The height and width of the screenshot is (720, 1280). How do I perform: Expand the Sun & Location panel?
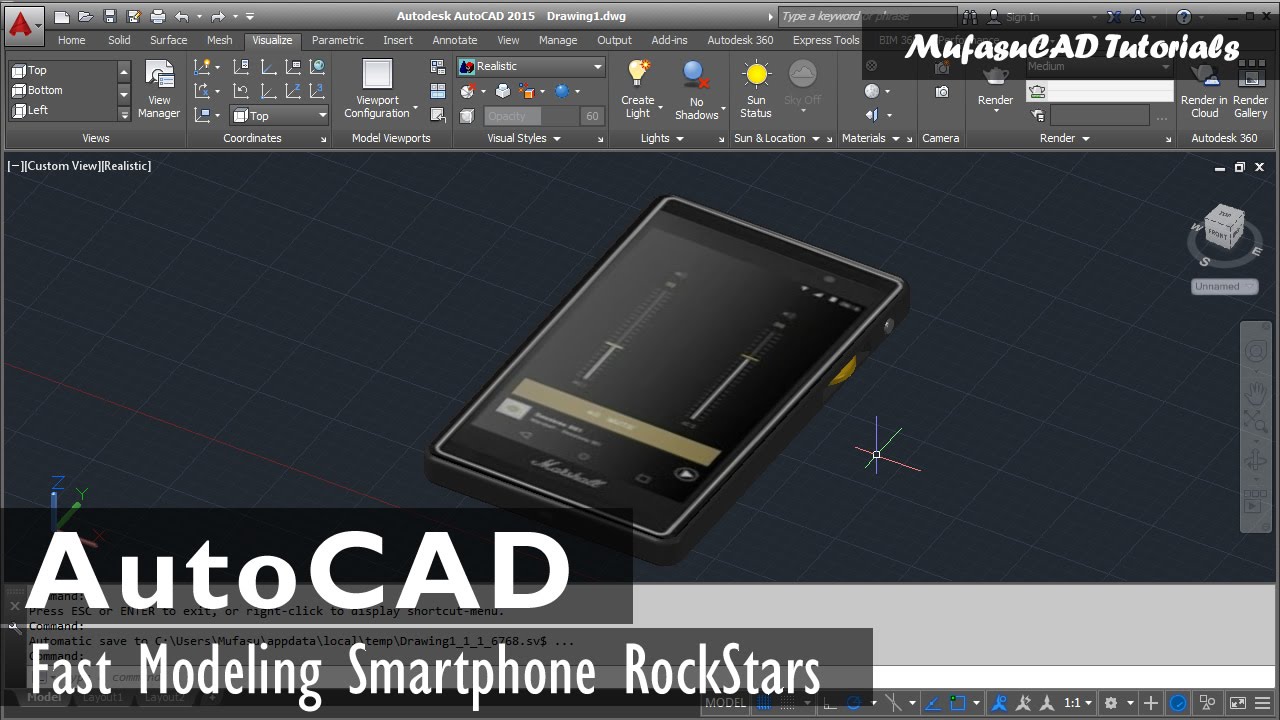point(776,138)
